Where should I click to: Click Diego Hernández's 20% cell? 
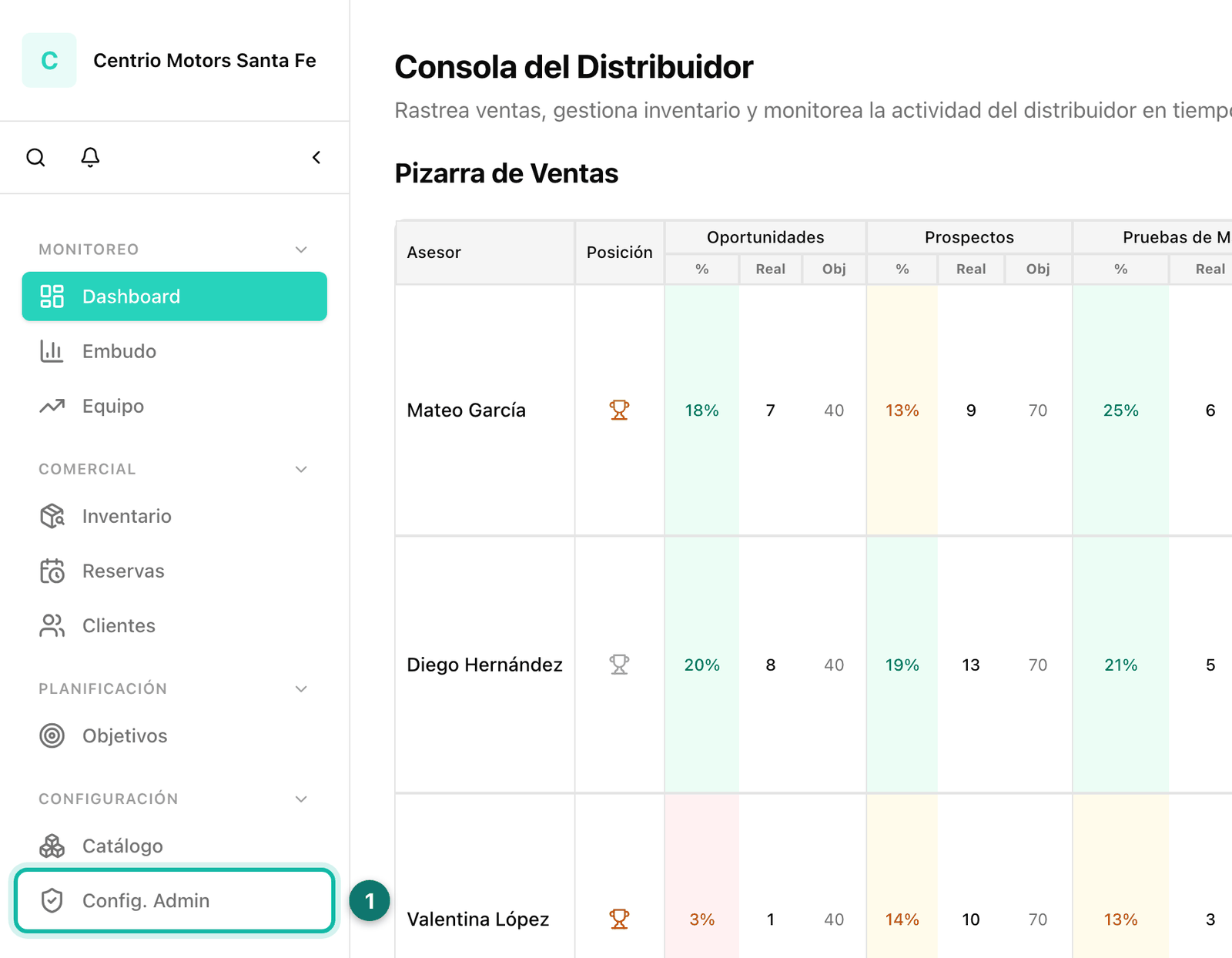point(702,665)
